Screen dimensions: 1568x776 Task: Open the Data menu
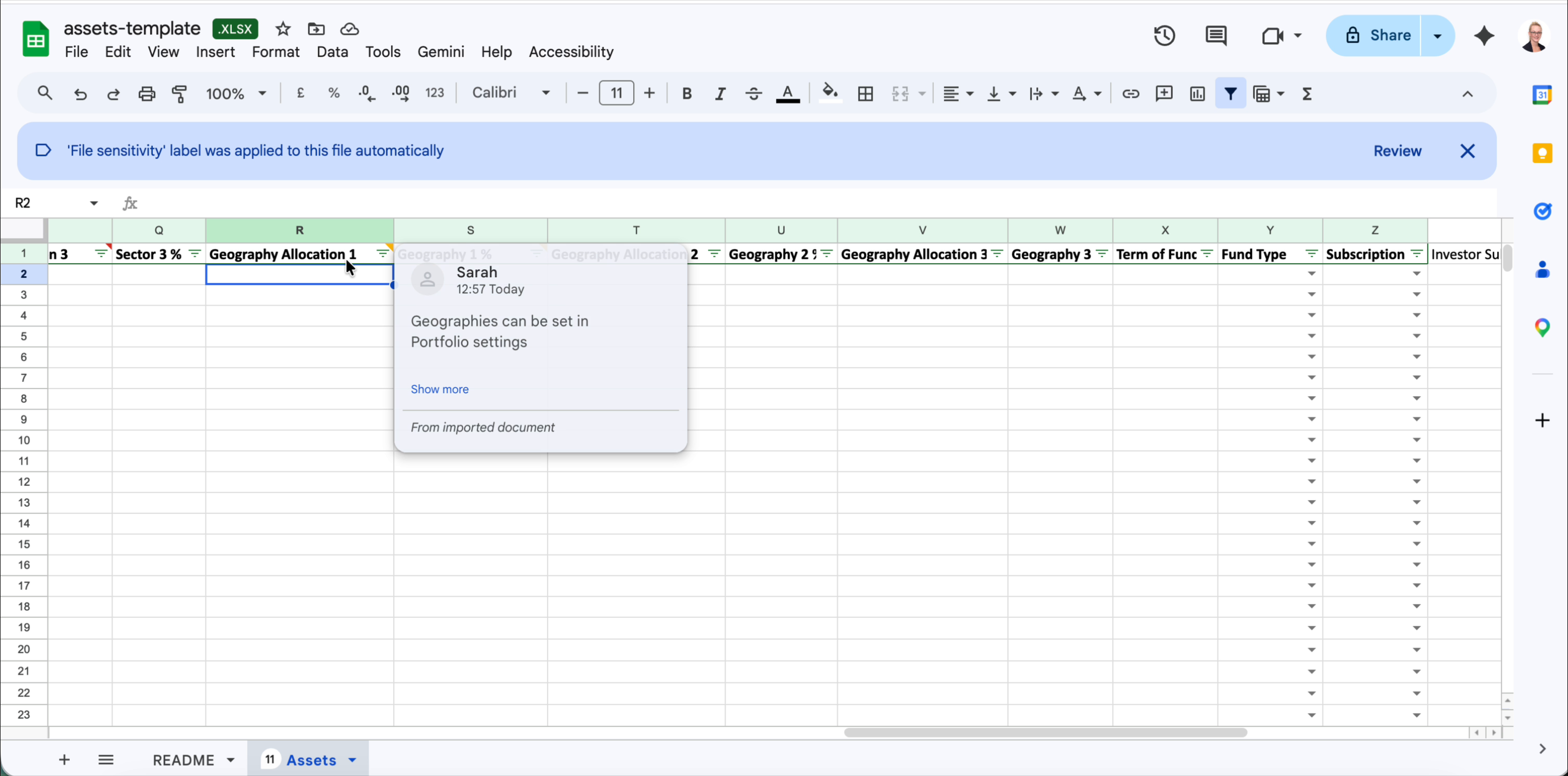332,52
